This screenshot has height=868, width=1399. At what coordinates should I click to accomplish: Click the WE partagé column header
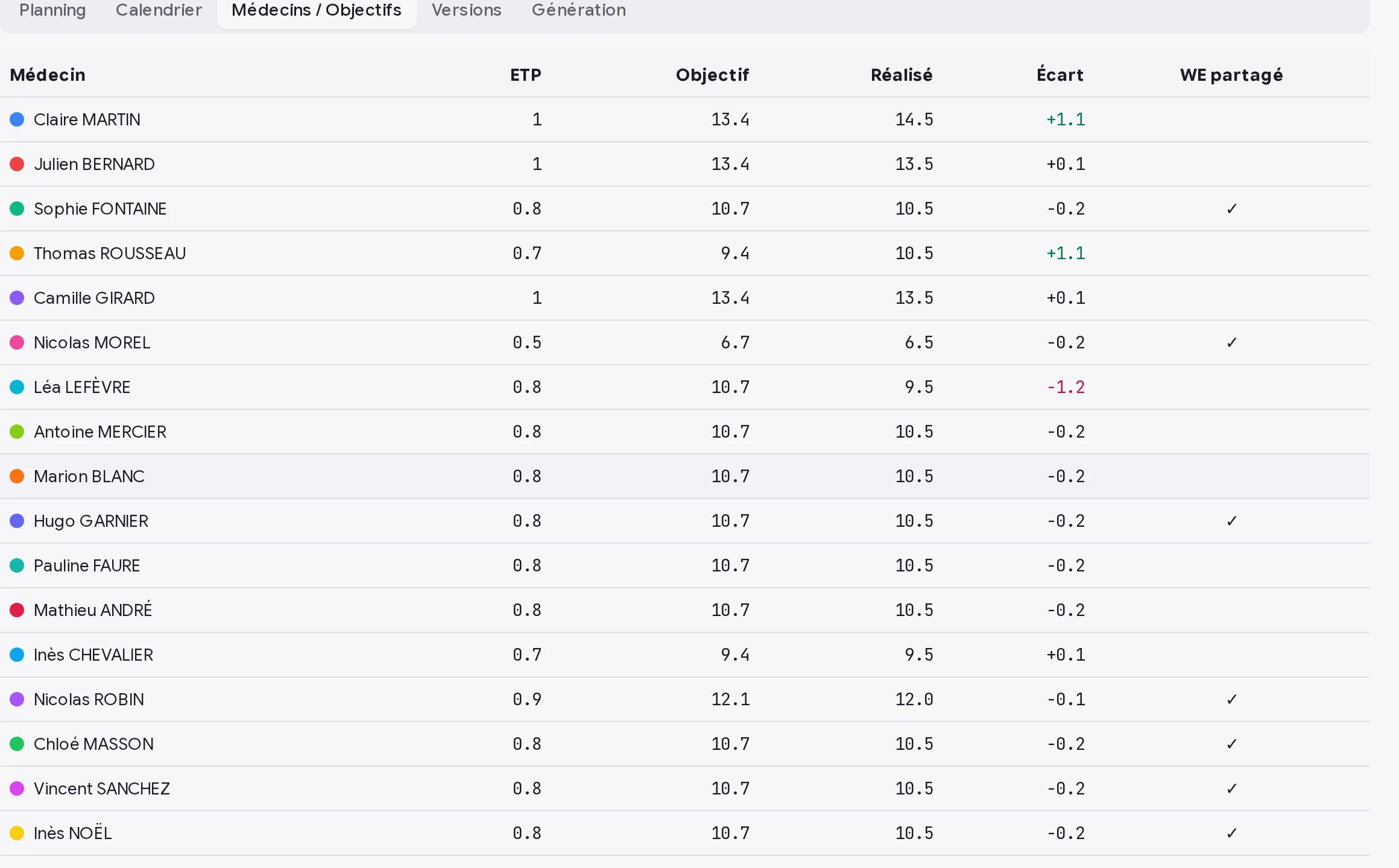(x=1231, y=75)
